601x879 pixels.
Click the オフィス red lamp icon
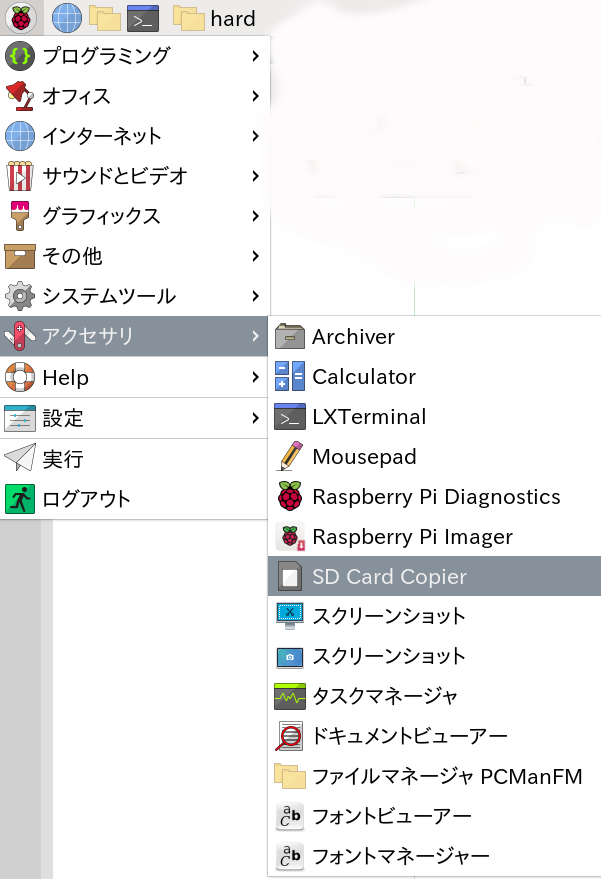(x=20, y=96)
